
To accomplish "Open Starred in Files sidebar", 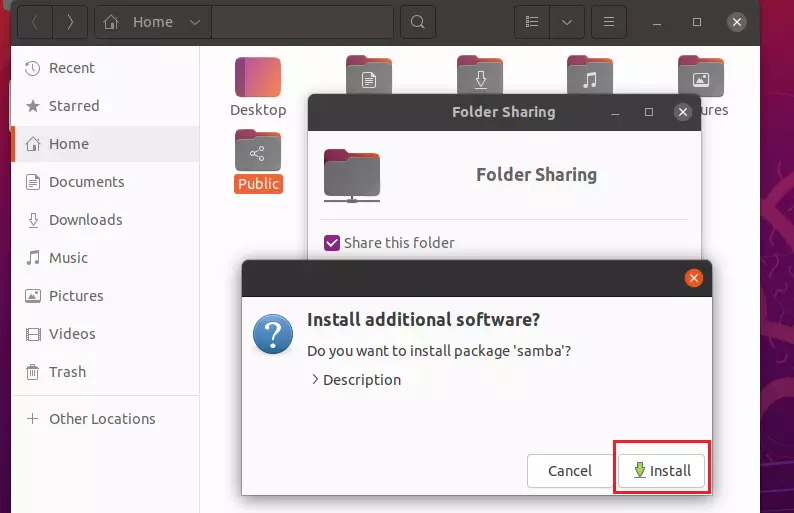I will click(x=105, y=106).
